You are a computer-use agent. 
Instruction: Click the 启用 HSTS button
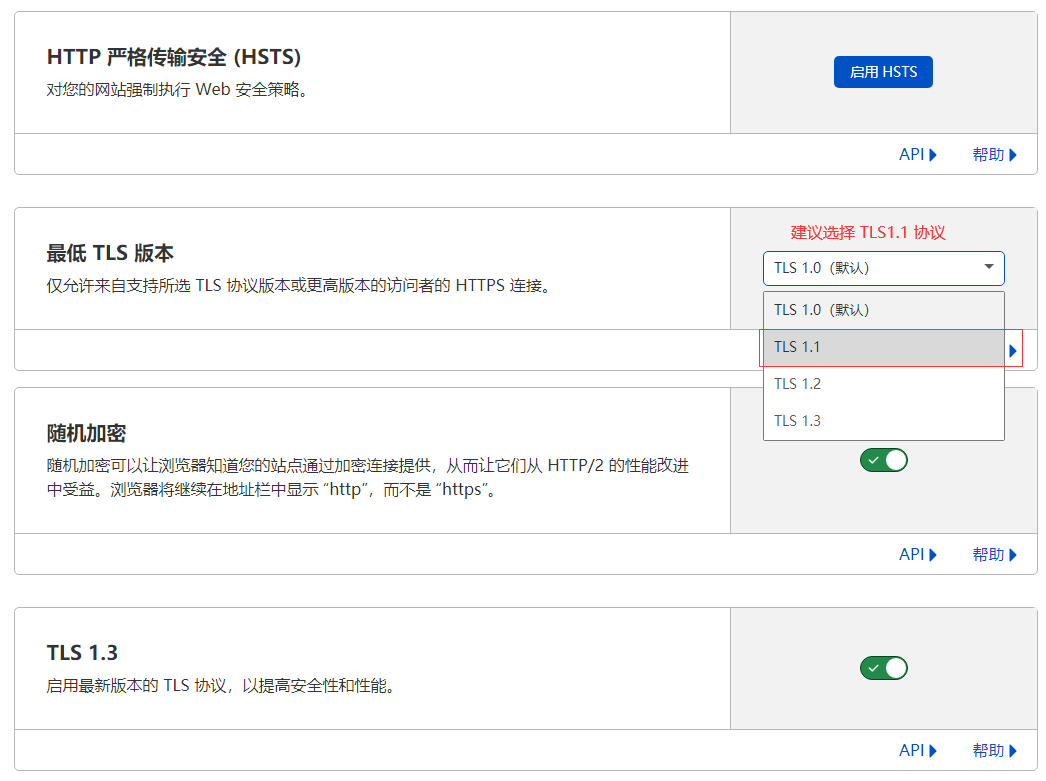883,72
